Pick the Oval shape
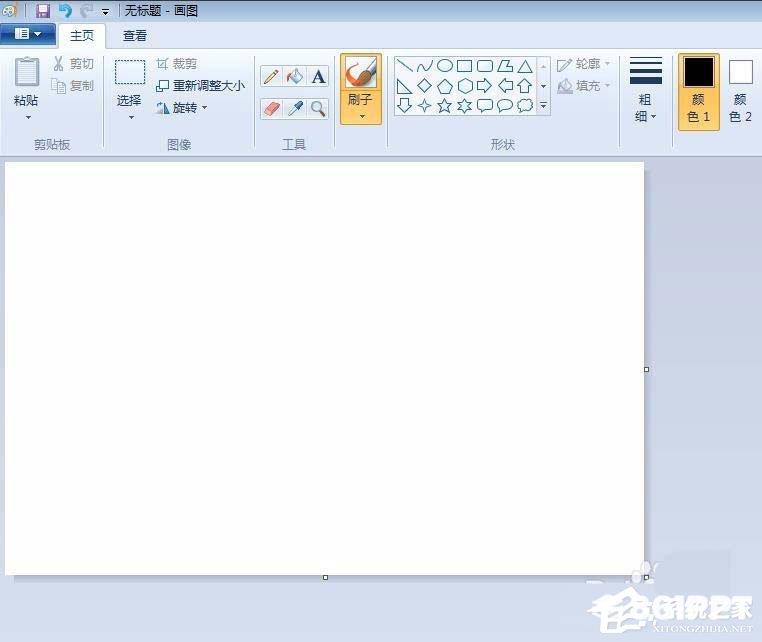762x642 pixels. click(x=445, y=66)
